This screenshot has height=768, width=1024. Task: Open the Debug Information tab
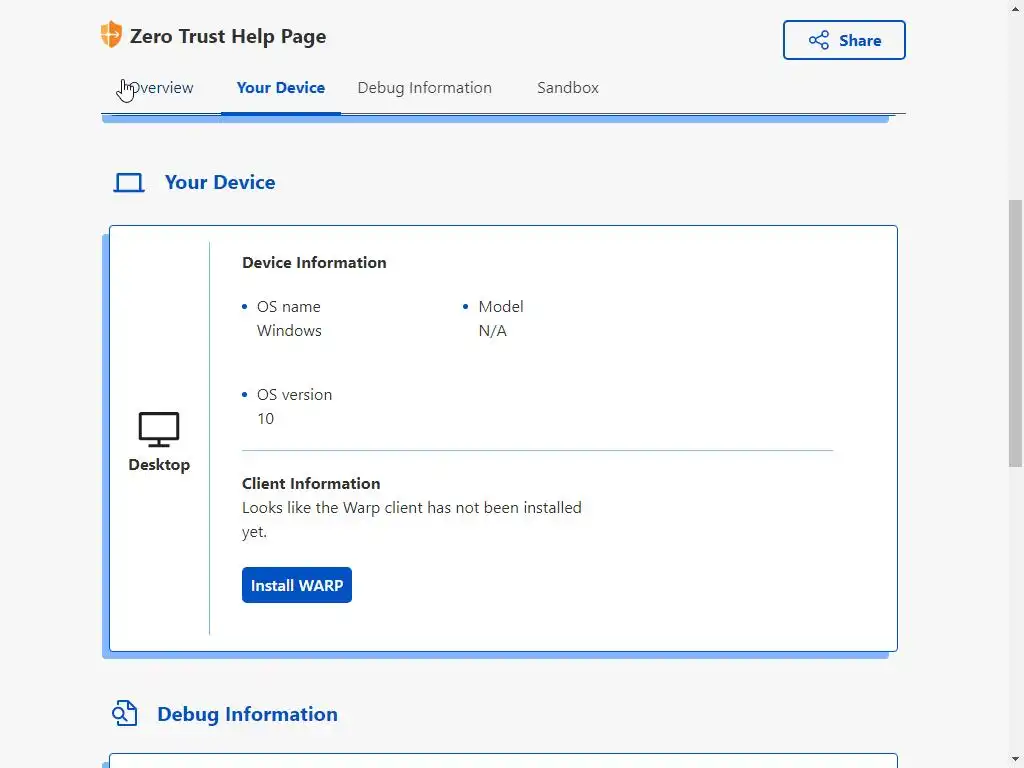[424, 88]
